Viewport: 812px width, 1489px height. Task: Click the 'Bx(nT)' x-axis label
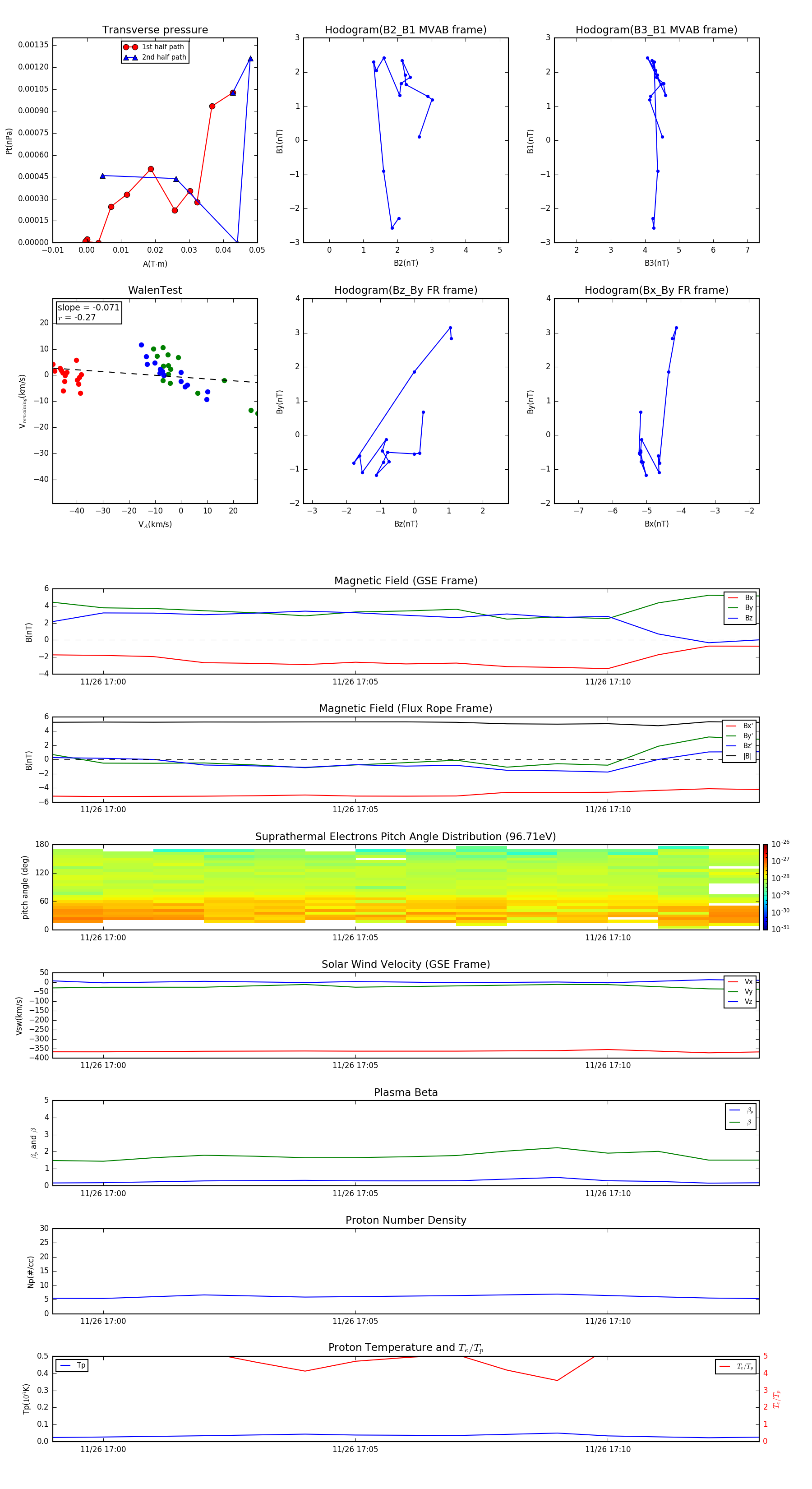[656, 524]
